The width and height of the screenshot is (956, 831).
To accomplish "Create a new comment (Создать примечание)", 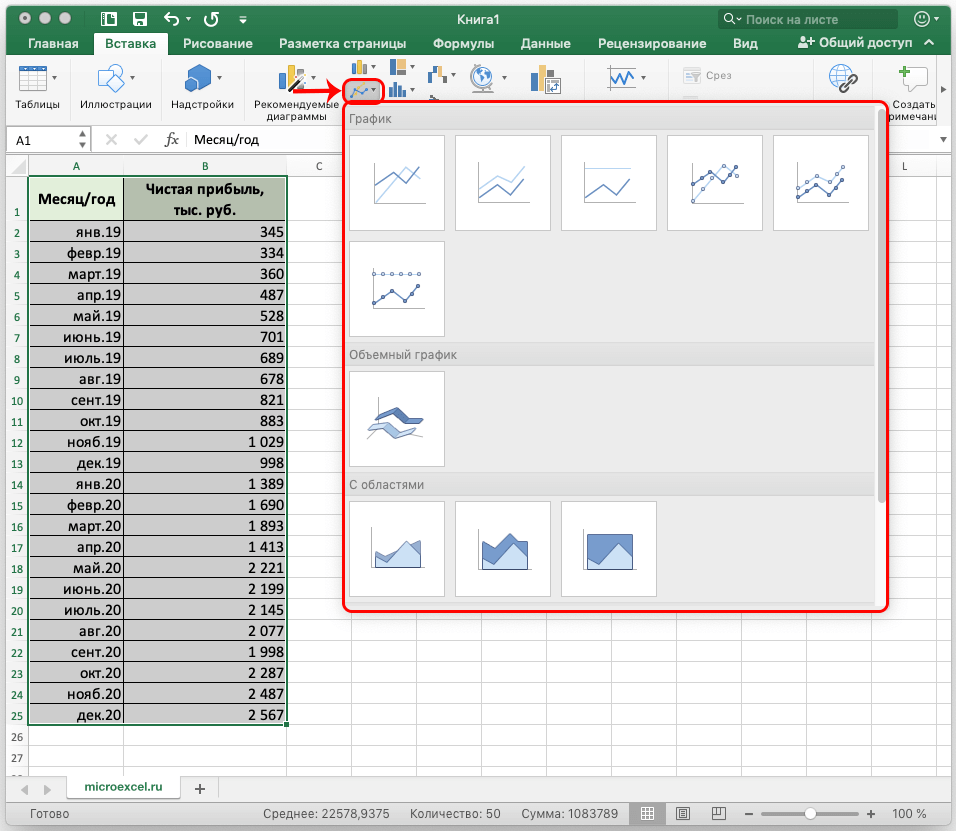I will 913,91.
